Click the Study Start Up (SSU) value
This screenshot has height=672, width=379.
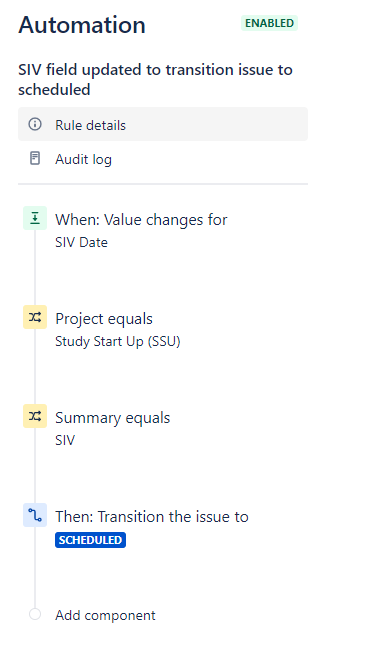(118, 342)
